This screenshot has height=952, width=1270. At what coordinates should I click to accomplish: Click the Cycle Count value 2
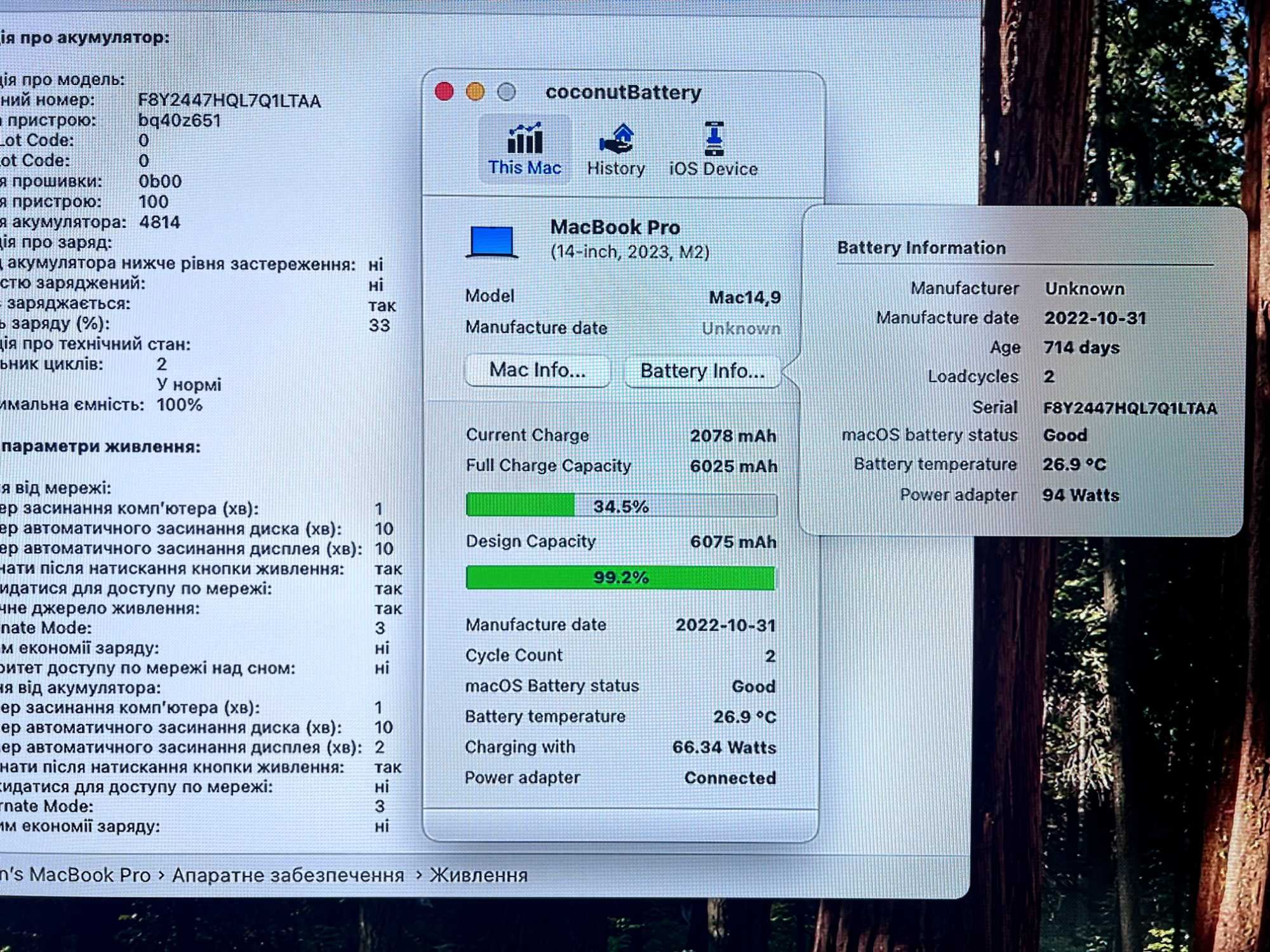pos(770,656)
